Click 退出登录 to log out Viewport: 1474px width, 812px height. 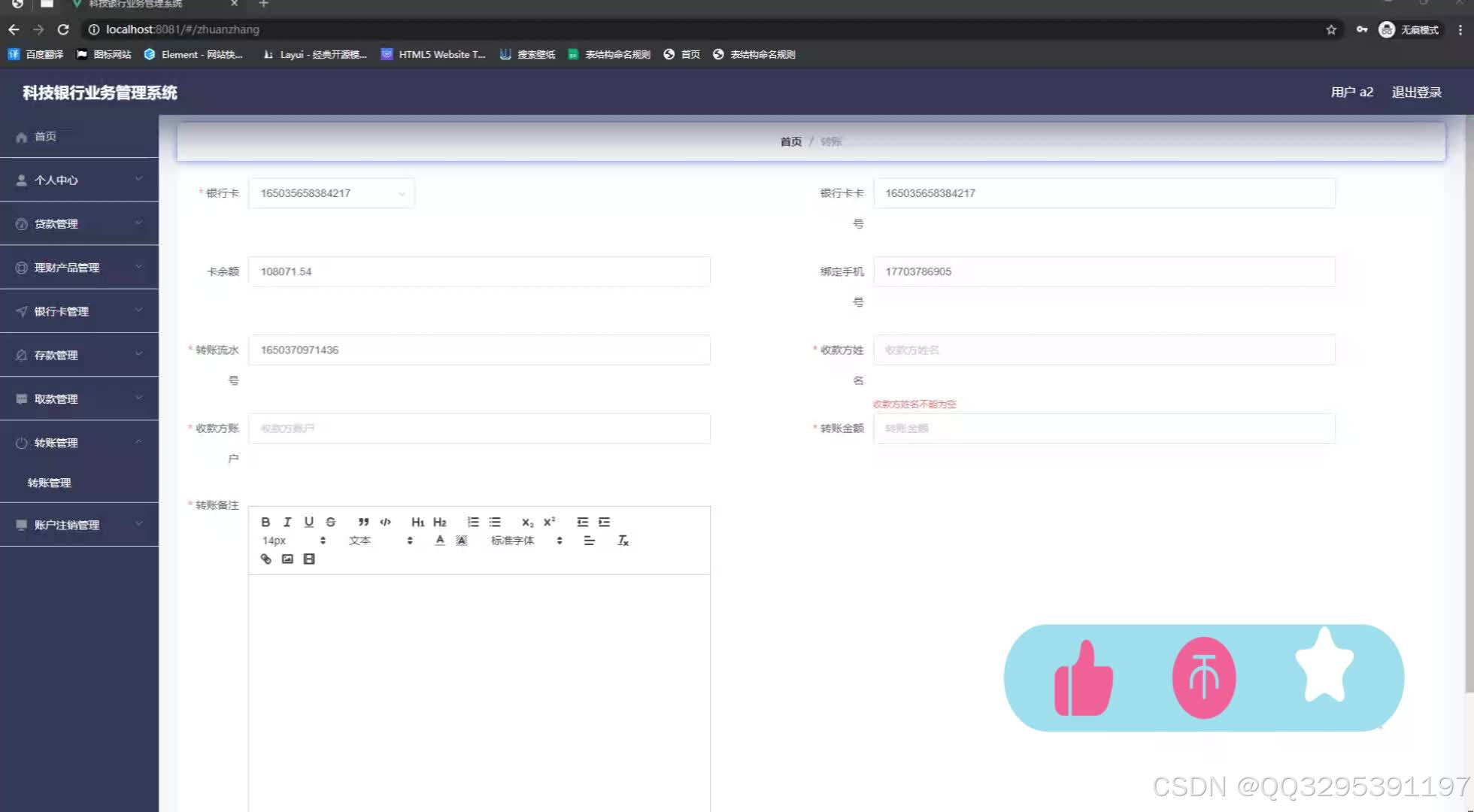click(x=1416, y=92)
